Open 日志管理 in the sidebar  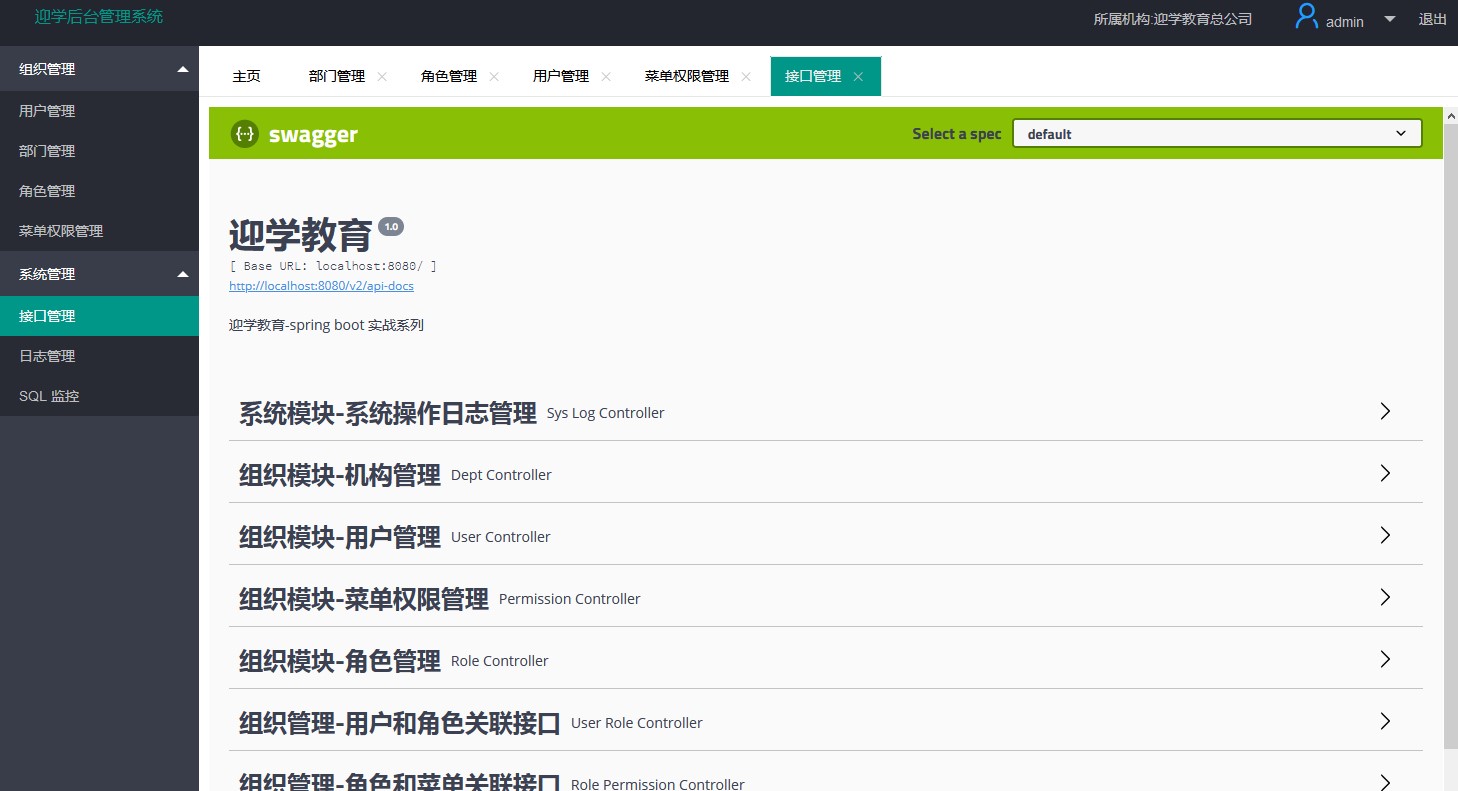[47, 356]
